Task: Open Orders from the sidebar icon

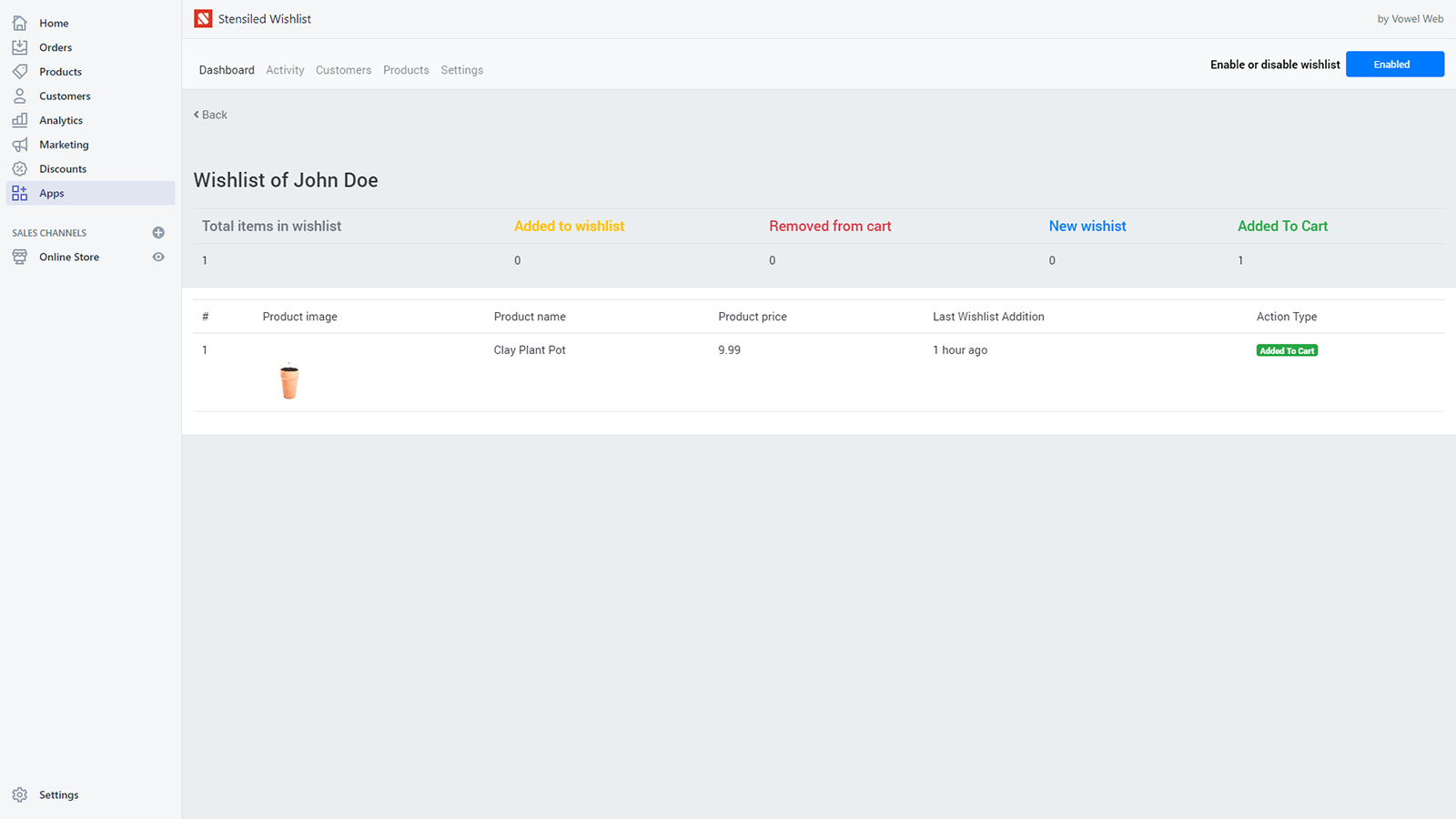Action: [20, 46]
